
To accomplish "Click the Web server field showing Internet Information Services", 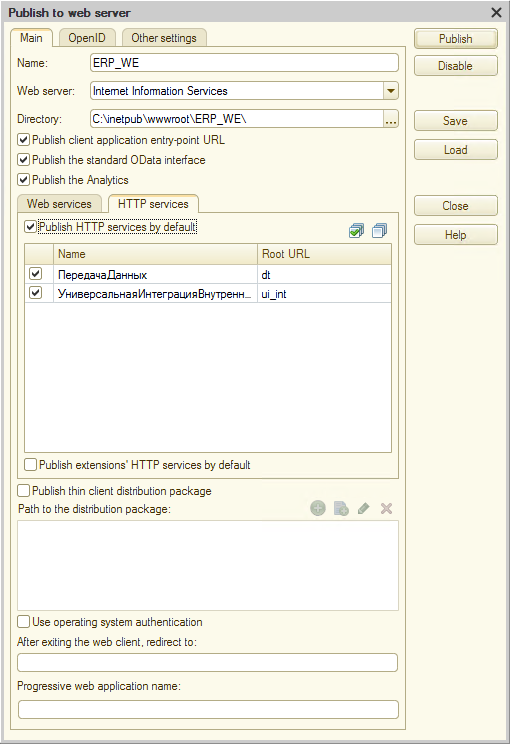I will 237,91.
